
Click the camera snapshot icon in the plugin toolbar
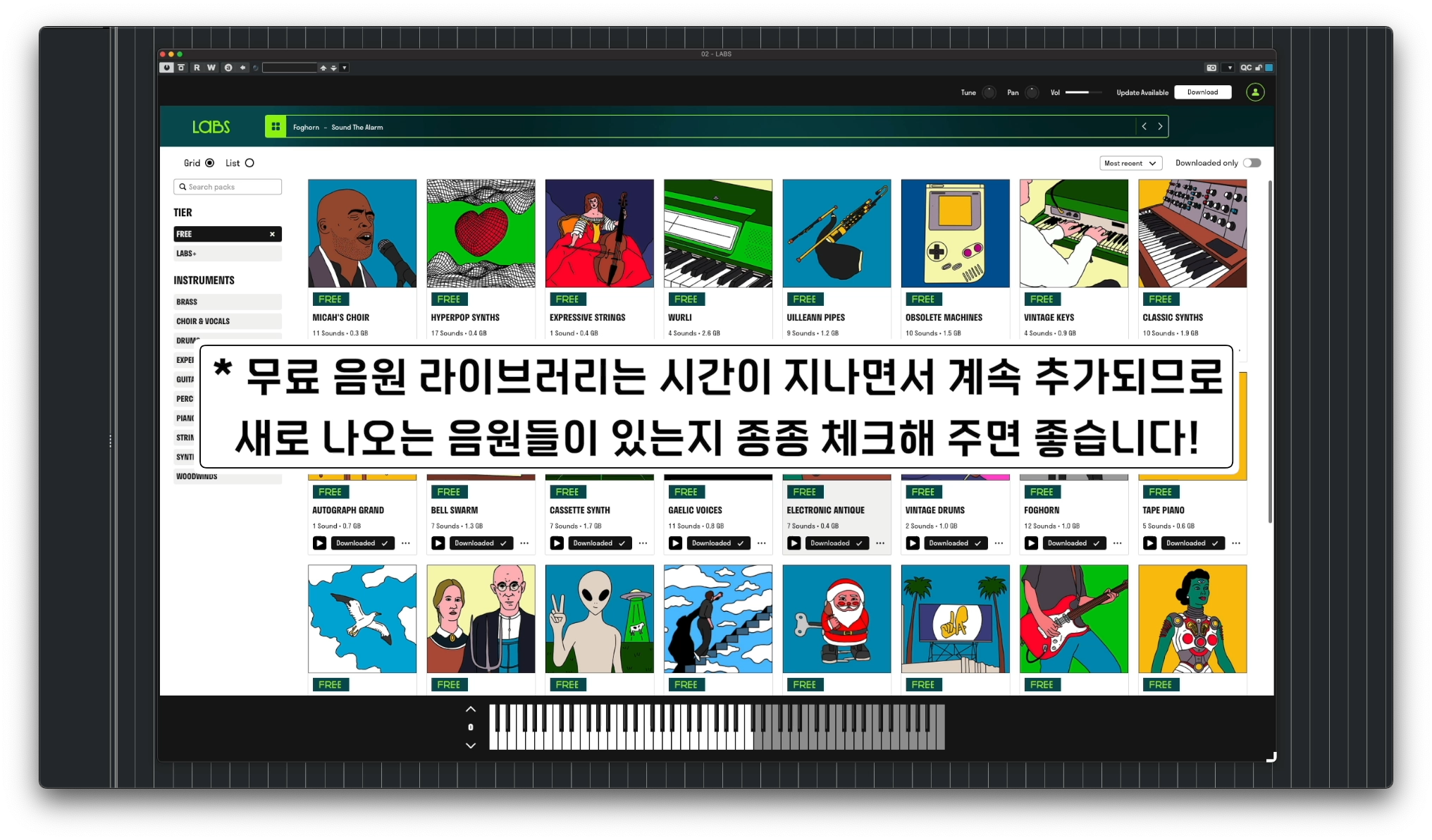coord(1211,68)
